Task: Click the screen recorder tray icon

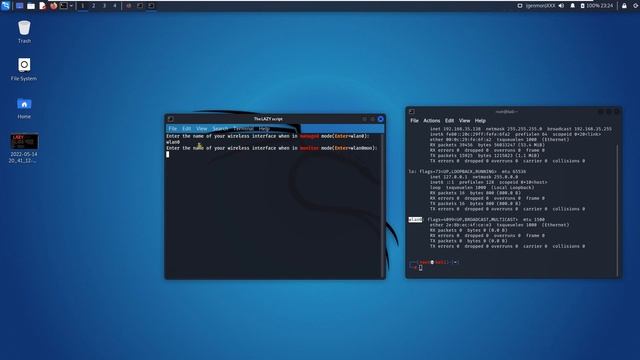Action: [520, 6]
